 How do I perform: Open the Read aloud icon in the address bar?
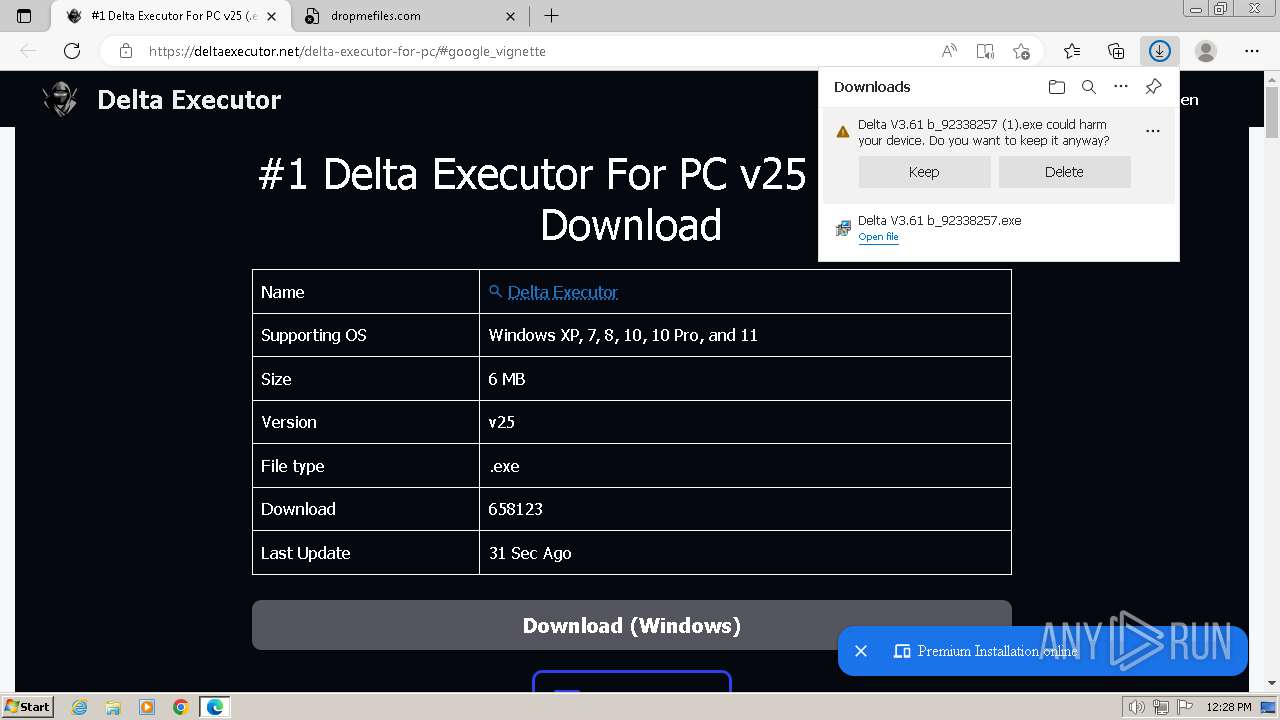pos(949,51)
